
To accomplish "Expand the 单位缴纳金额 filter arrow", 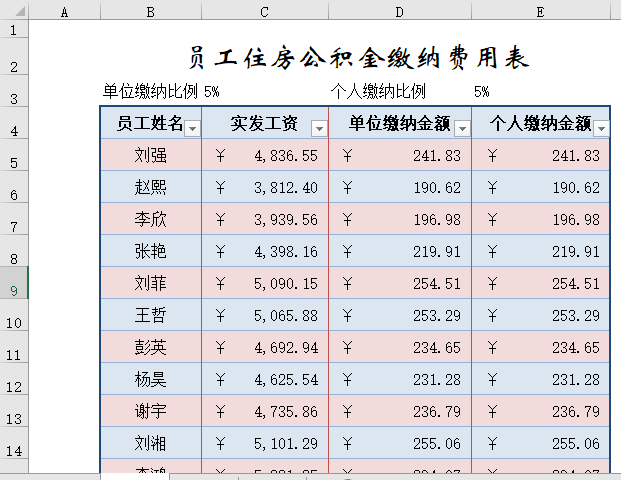I will (462, 128).
